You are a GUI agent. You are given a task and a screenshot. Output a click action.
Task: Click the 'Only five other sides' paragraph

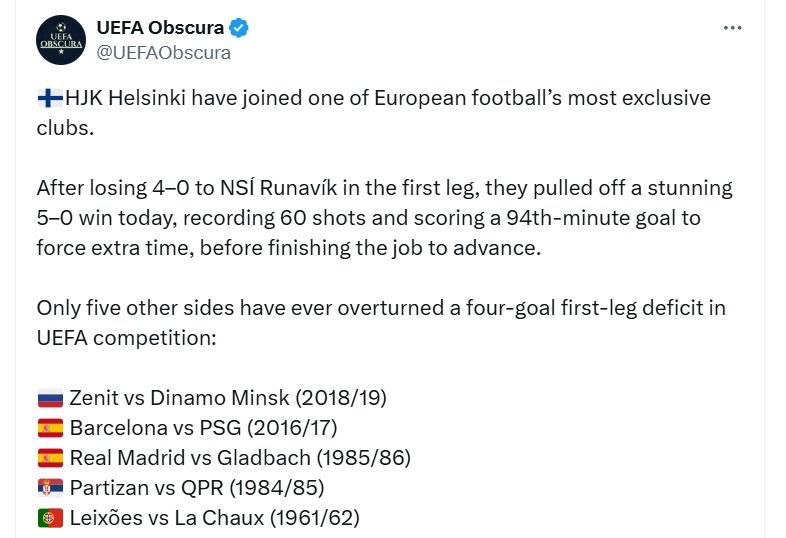click(380, 308)
